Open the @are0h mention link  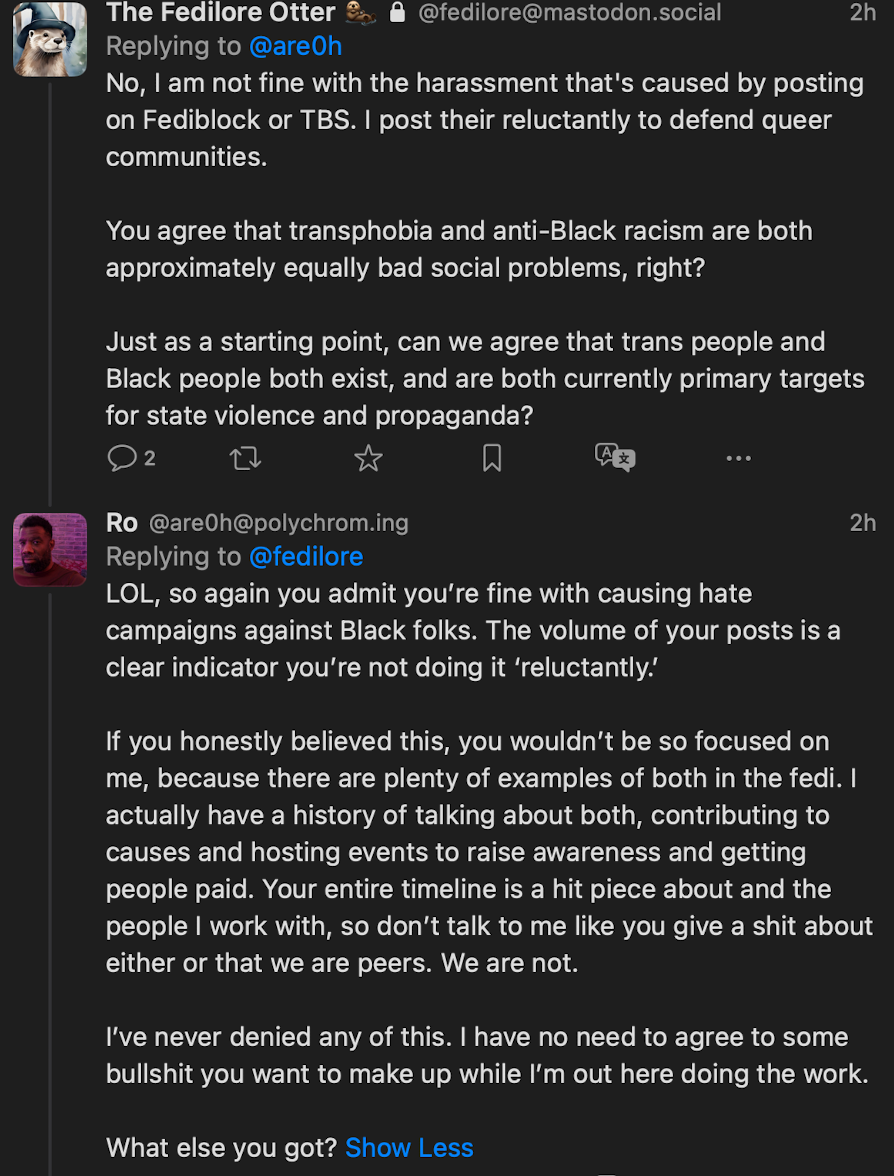tap(295, 46)
